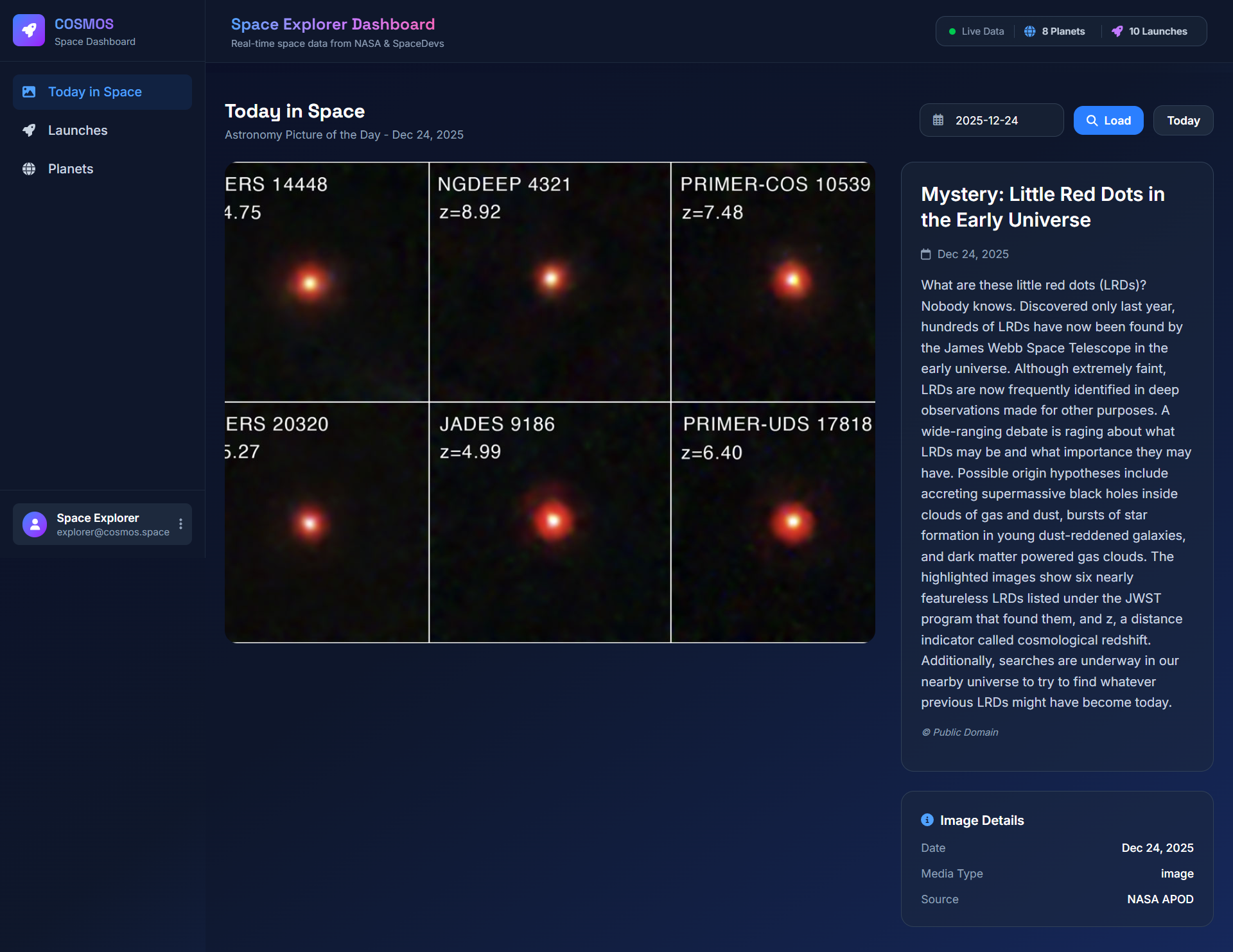Open the three-dot user options menu
The width and height of the screenshot is (1233, 952).
181,524
